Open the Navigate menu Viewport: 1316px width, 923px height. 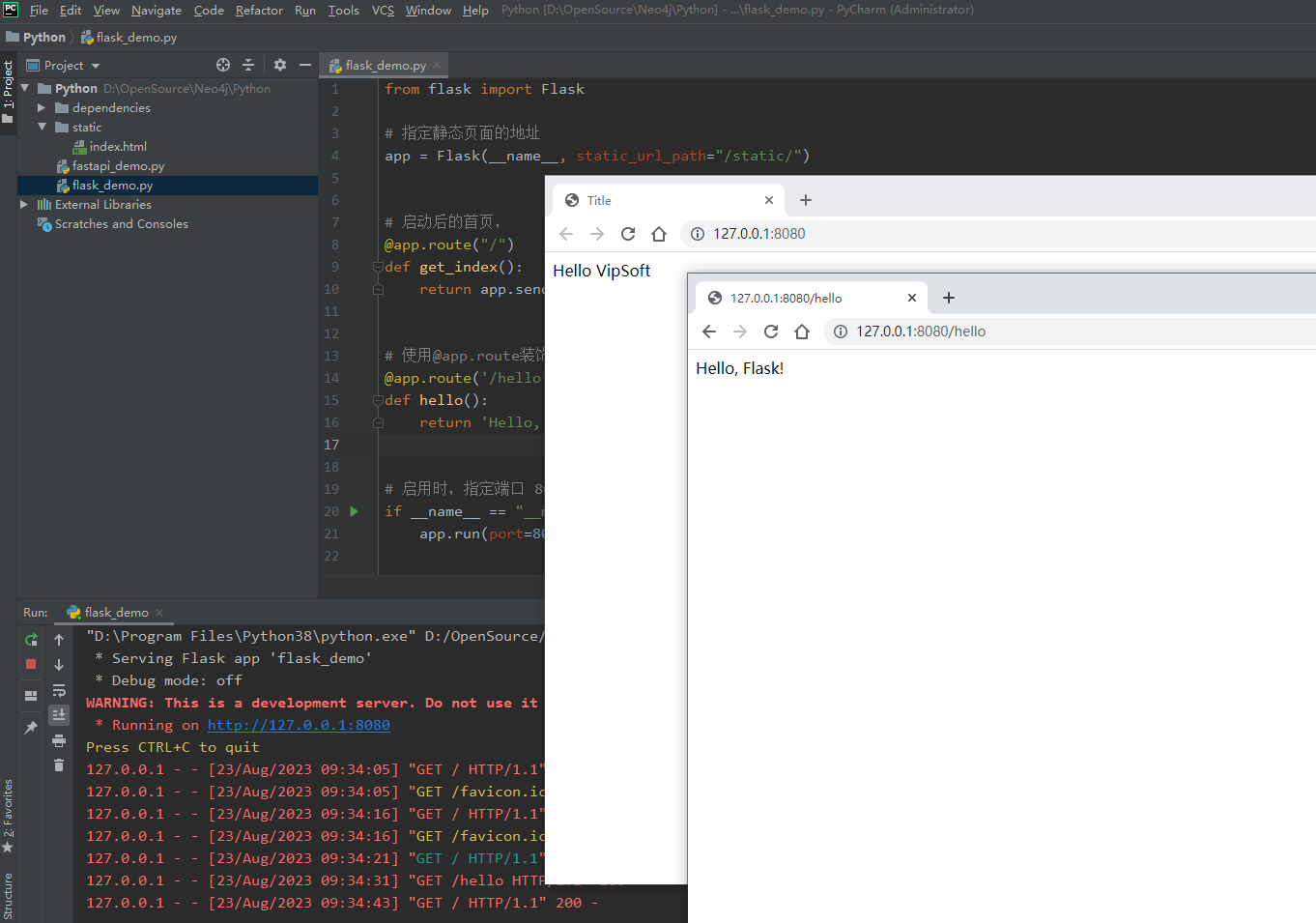(x=157, y=10)
